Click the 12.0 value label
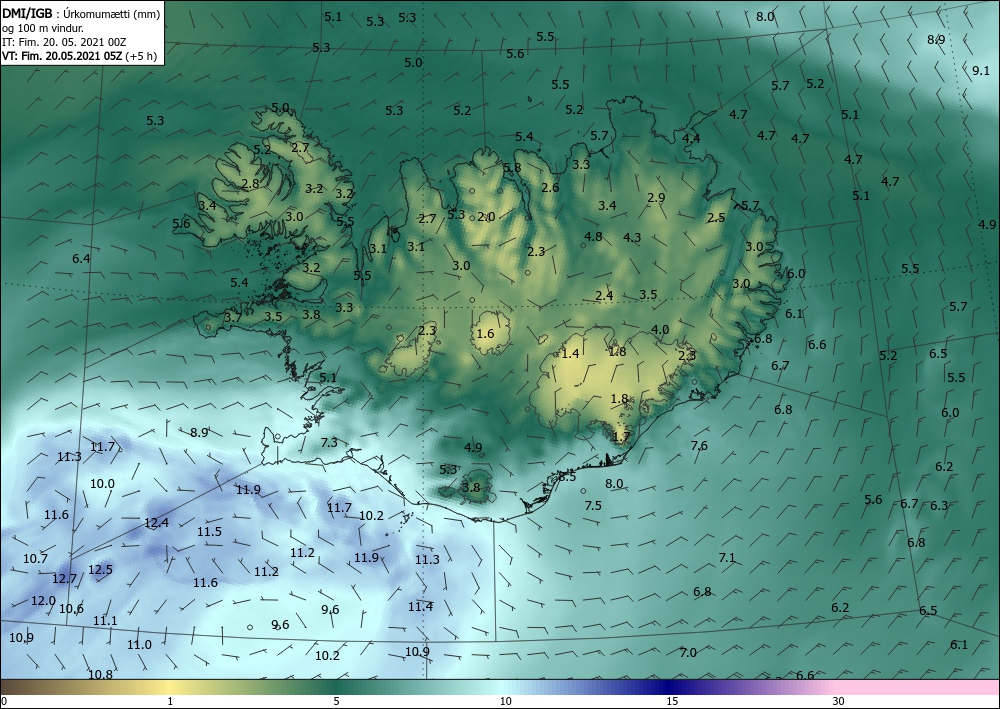 tap(43, 601)
